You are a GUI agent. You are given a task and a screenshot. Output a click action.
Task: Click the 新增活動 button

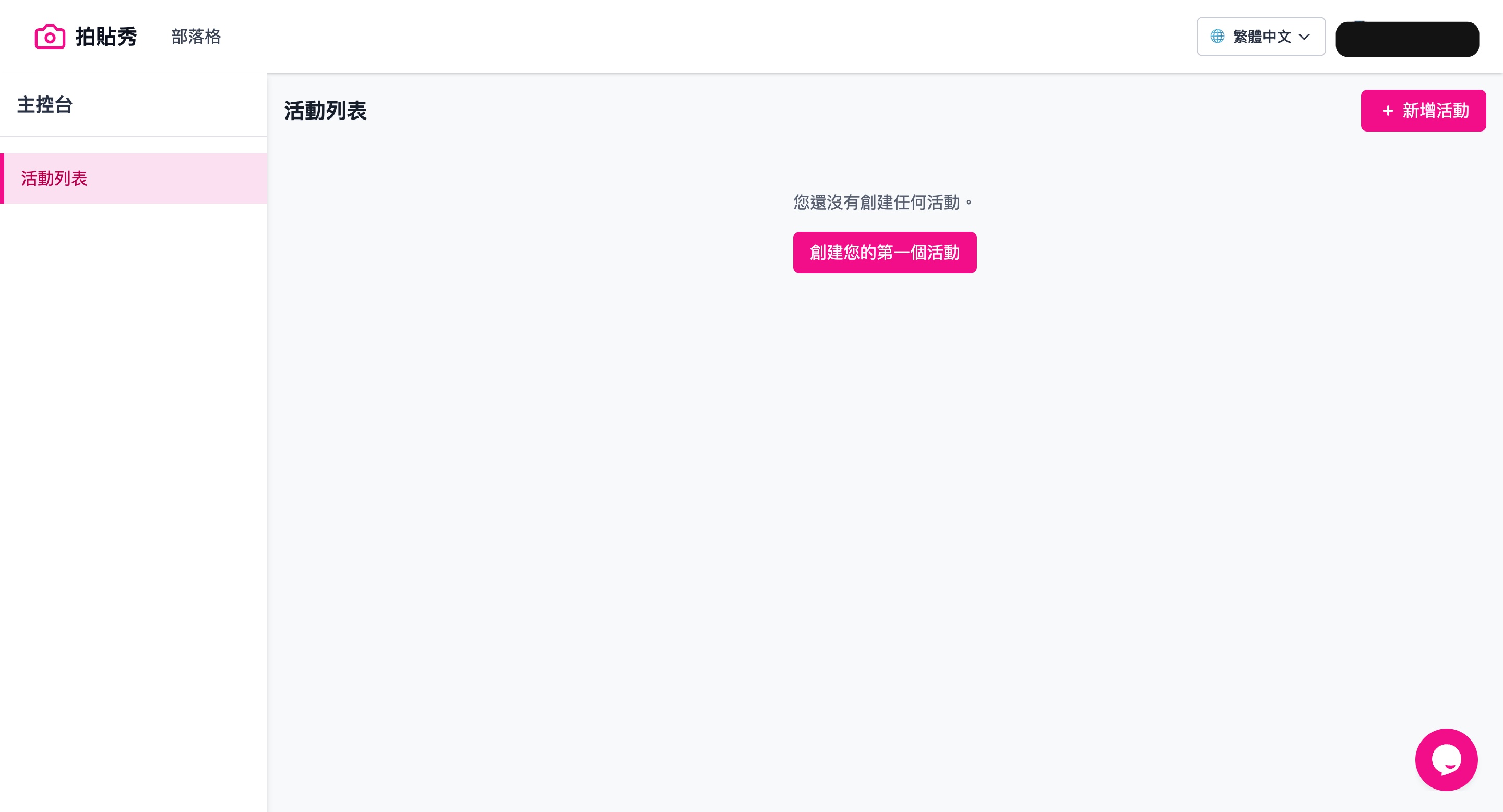1424,110
